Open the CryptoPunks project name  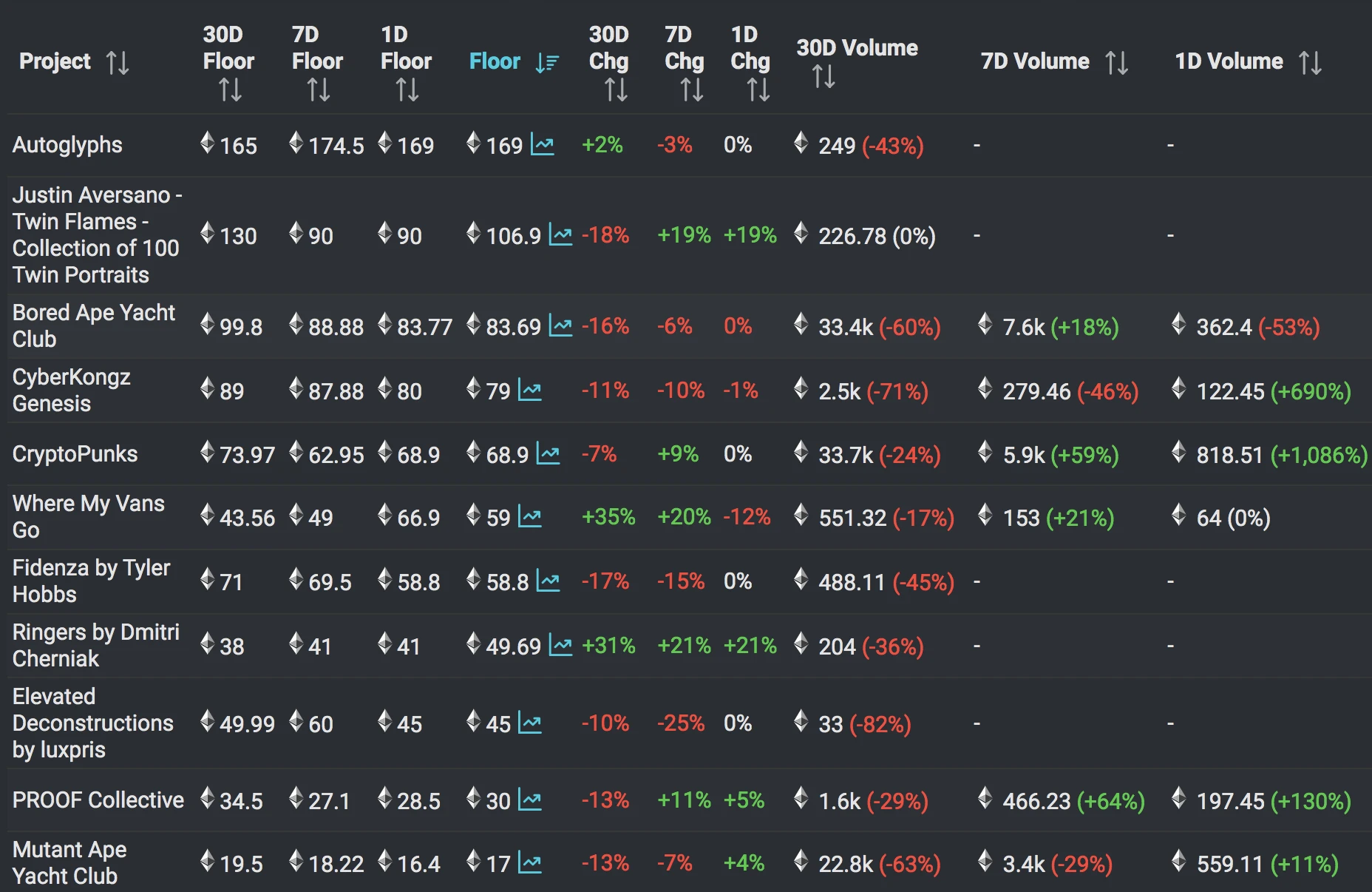tap(75, 454)
